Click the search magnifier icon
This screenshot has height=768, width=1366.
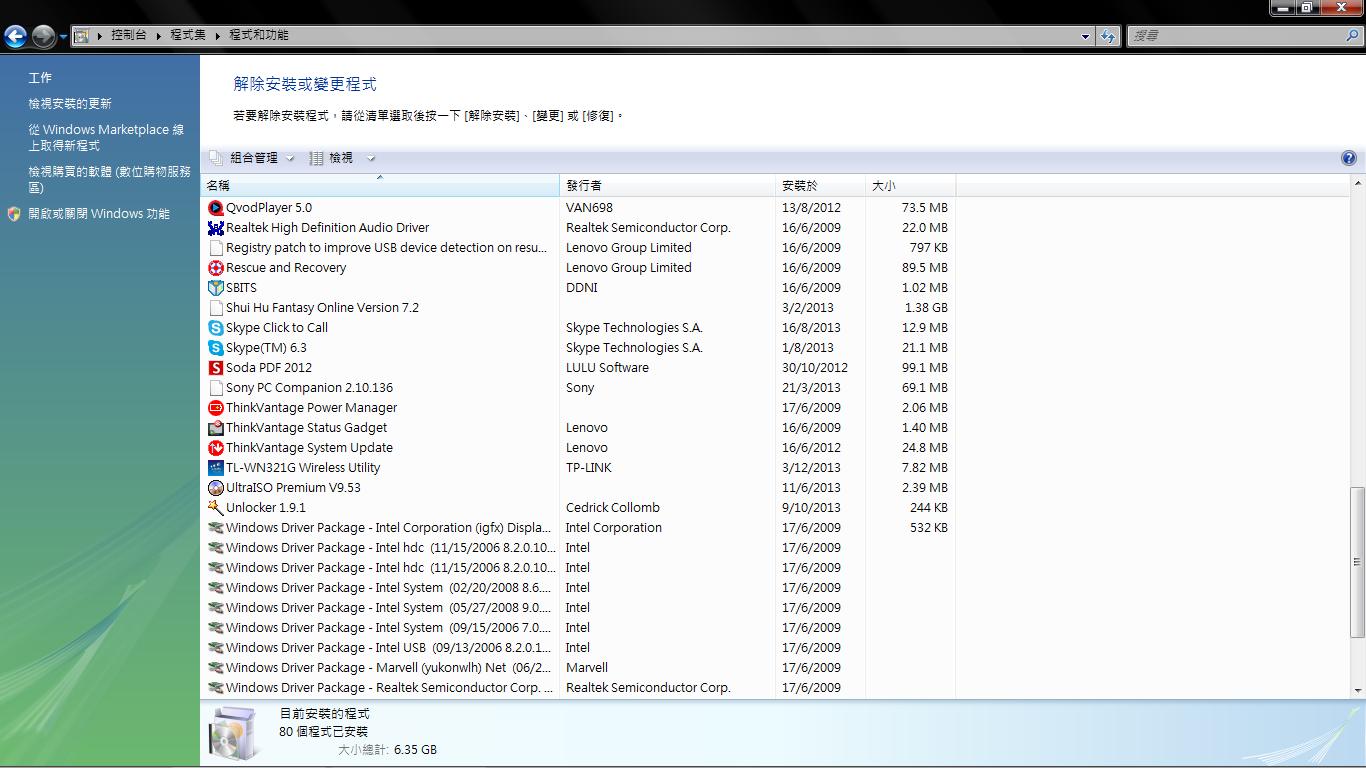(x=1353, y=35)
